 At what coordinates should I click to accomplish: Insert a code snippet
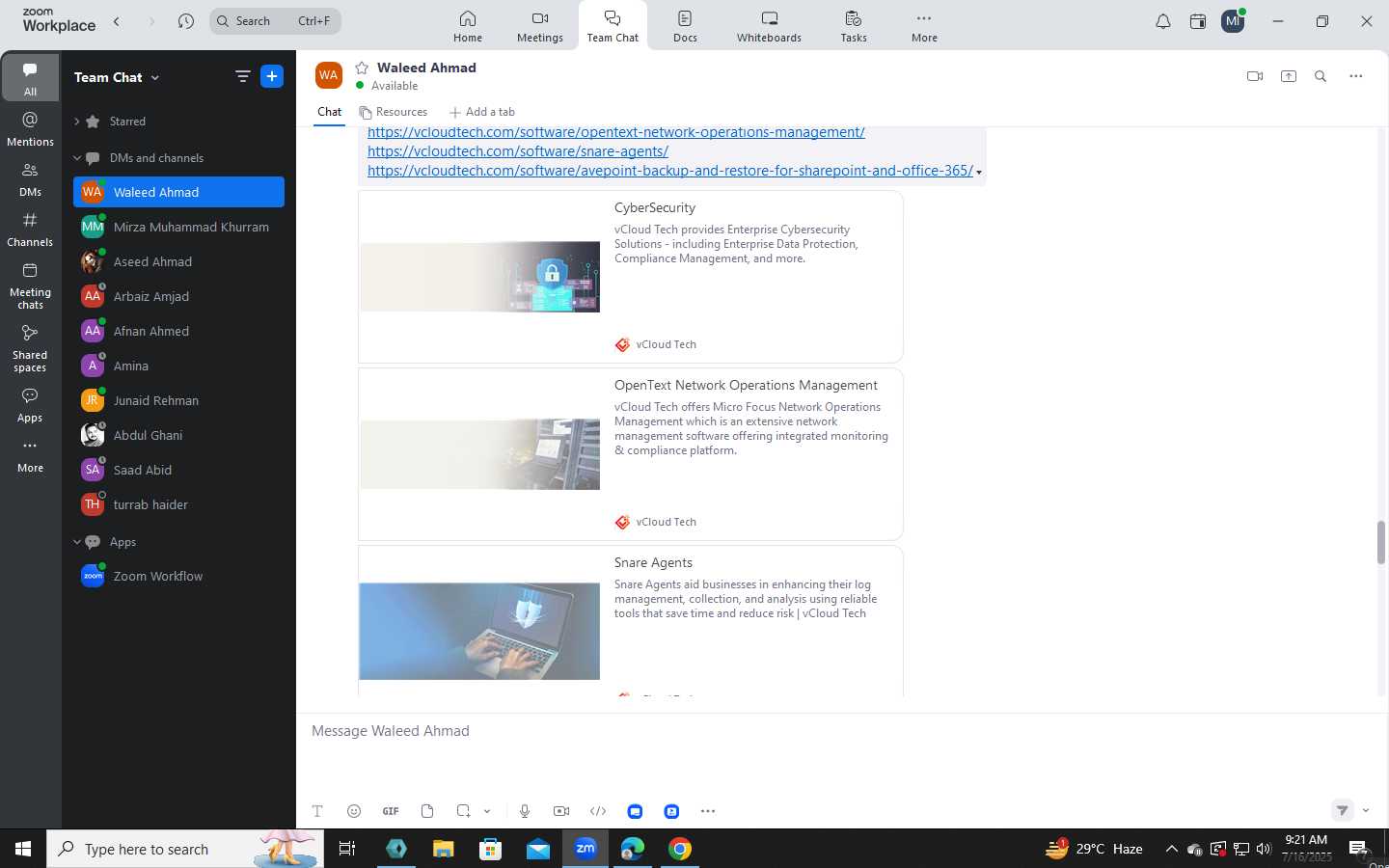[598, 811]
